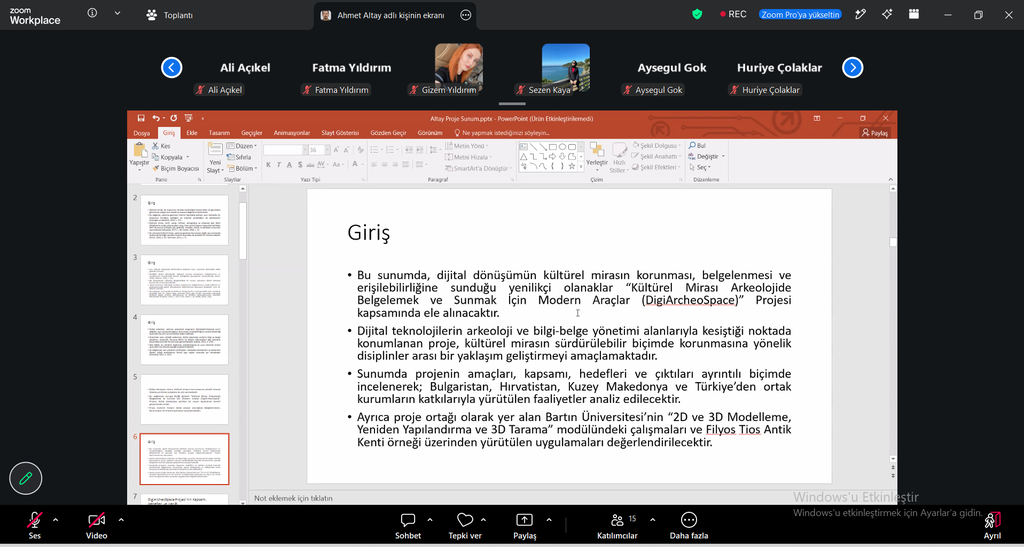Image resolution: width=1024 pixels, height=547 pixels.
Task: Expand chat options arrow next to Sohbet
Action: click(430, 520)
